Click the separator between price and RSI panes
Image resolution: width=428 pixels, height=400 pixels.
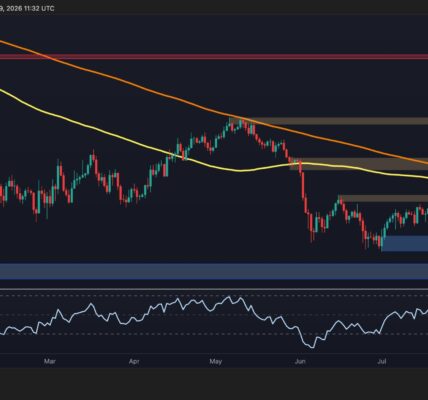coord(214,289)
